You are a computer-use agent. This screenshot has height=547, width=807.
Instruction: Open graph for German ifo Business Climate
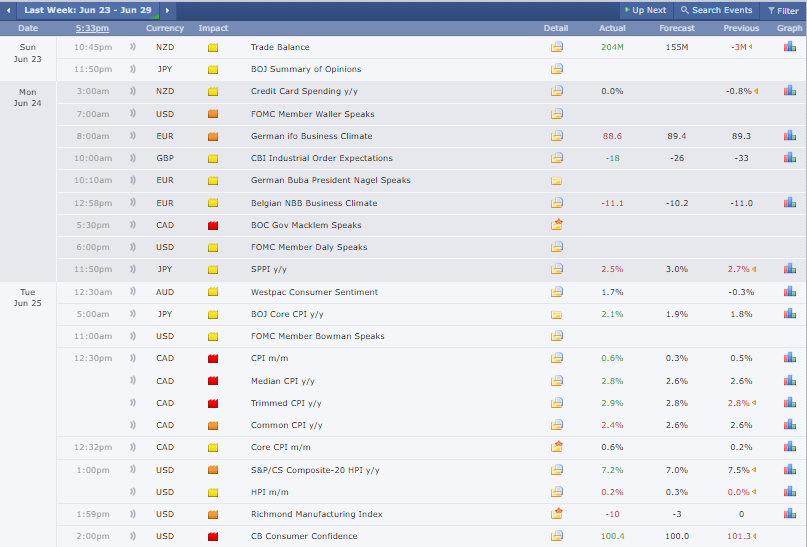[789, 136]
